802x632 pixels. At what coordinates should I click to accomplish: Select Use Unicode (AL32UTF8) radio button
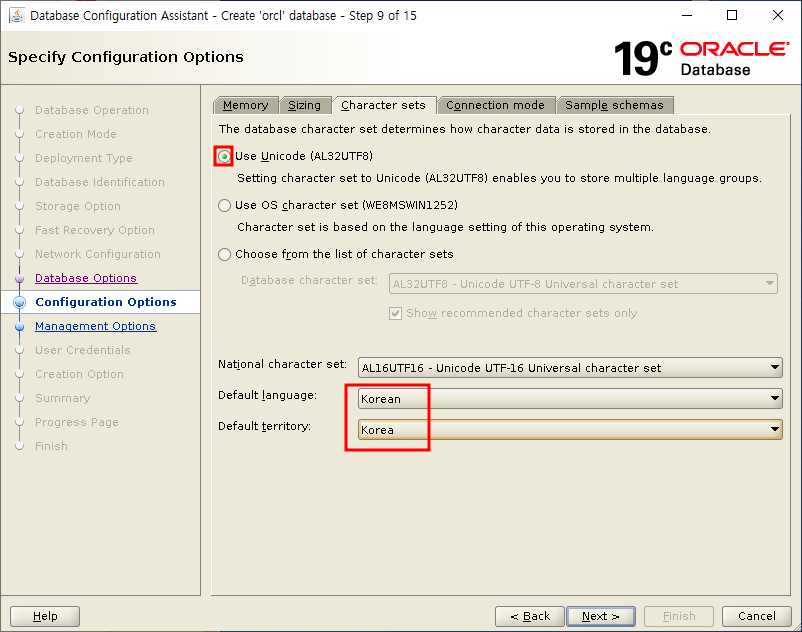[224, 156]
